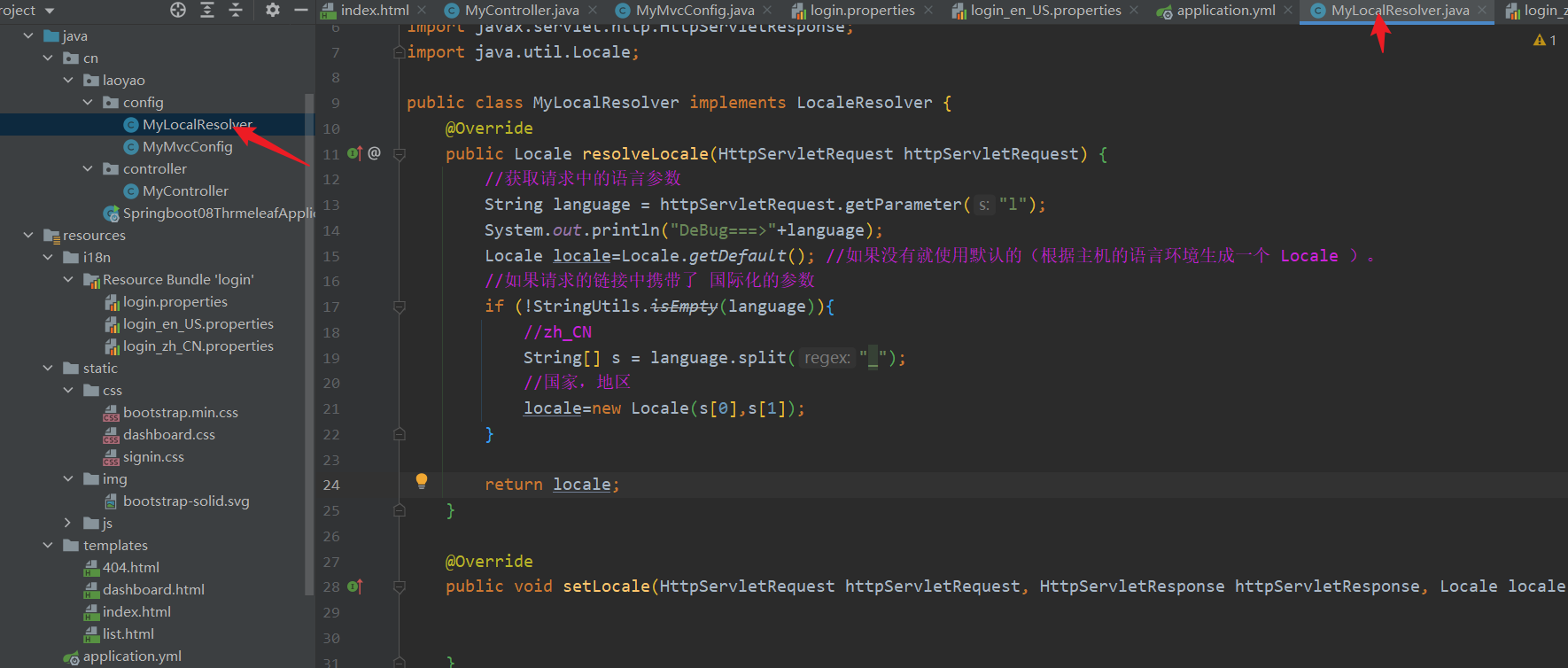Click the yellow lightbulb intention icon

422,481
